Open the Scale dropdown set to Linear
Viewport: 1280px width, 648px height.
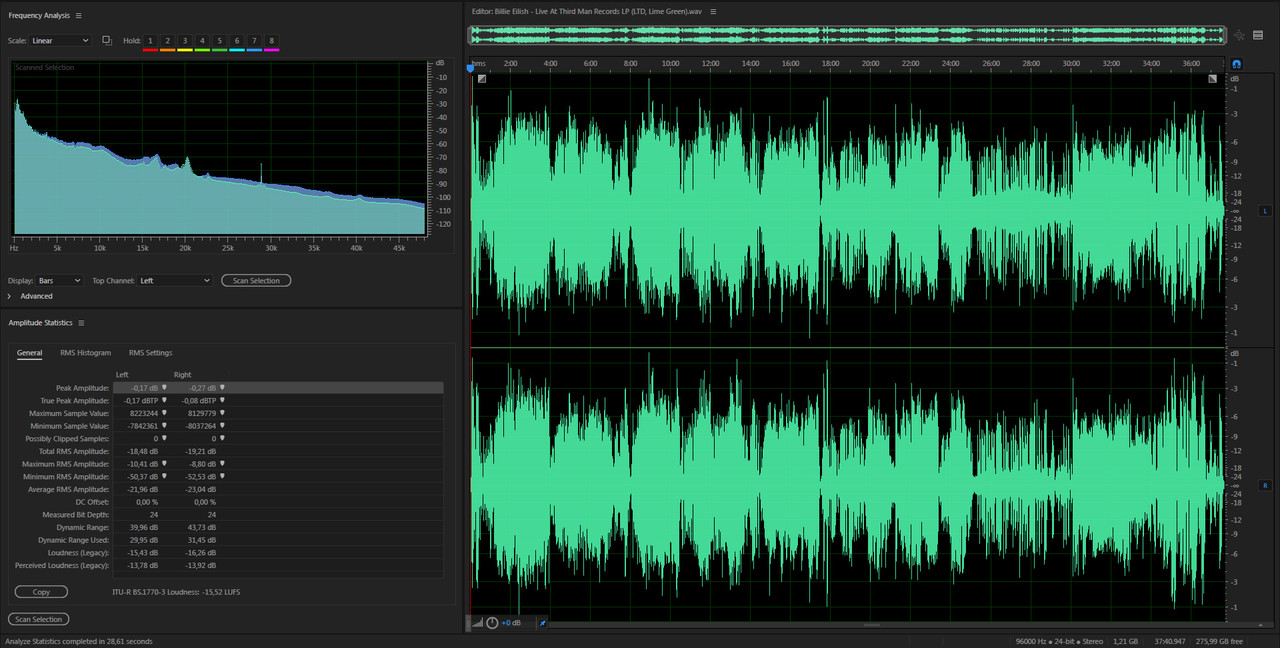pos(60,41)
